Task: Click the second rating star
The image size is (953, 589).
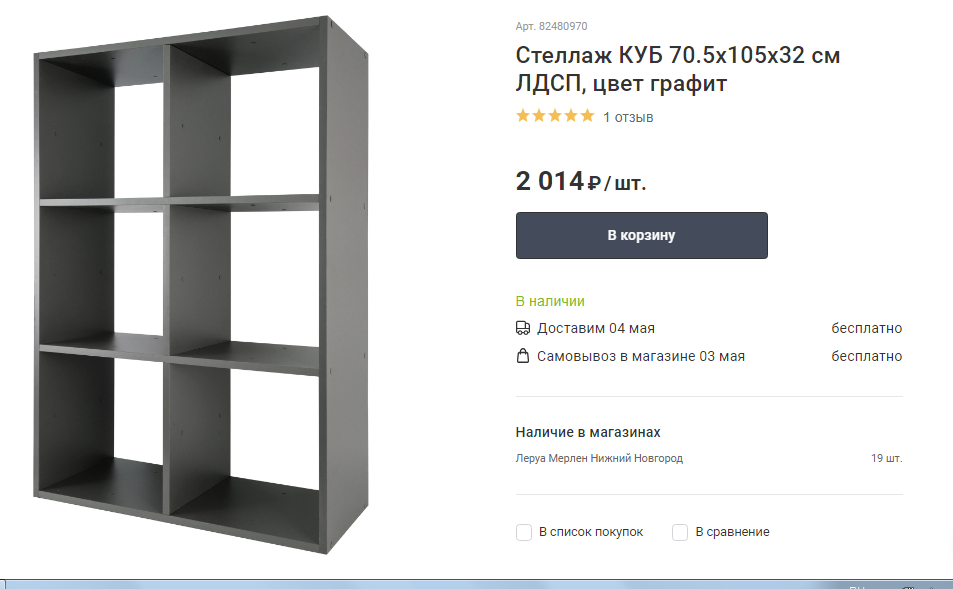Action: point(539,116)
